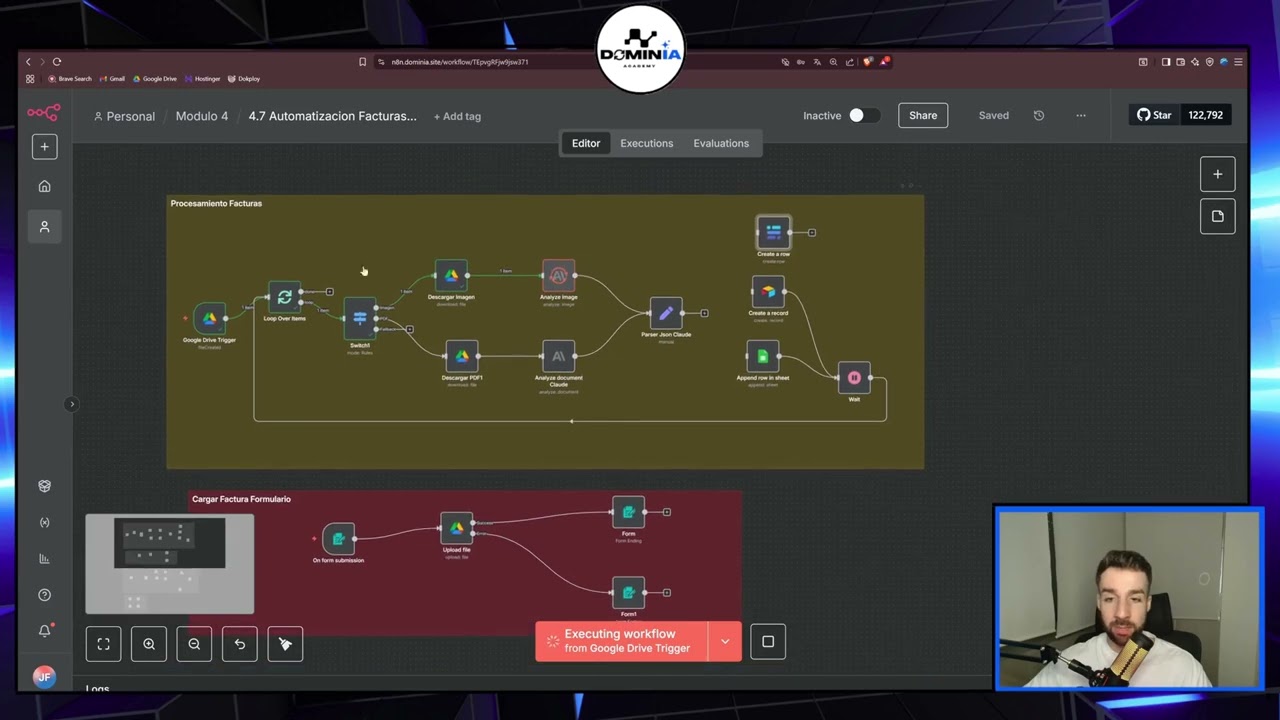1280x720 pixels.
Task: Open the three-dots workflow options menu
Action: point(1081,115)
